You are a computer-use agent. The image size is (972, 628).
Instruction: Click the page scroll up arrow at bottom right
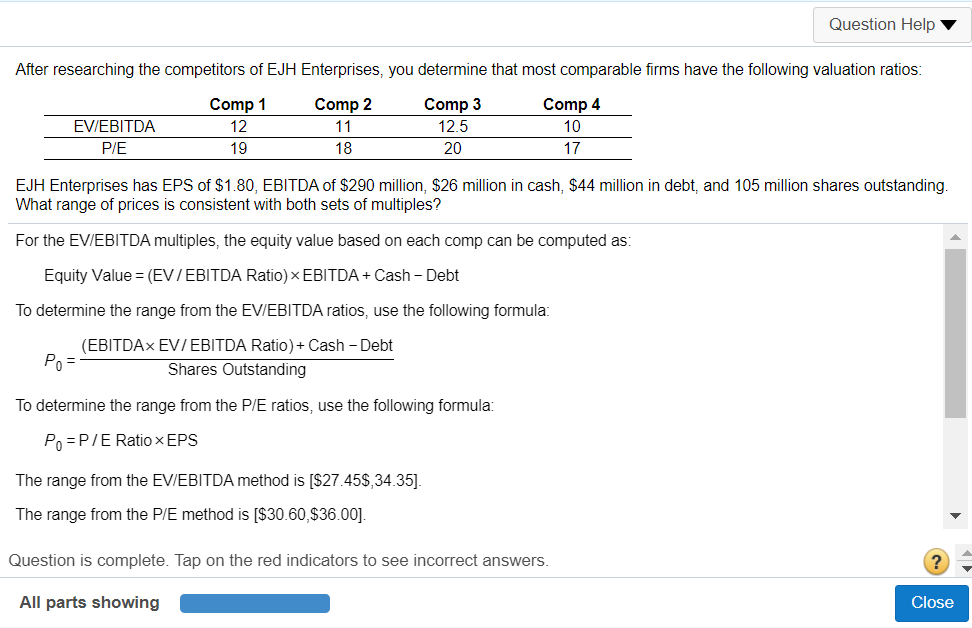click(x=965, y=553)
